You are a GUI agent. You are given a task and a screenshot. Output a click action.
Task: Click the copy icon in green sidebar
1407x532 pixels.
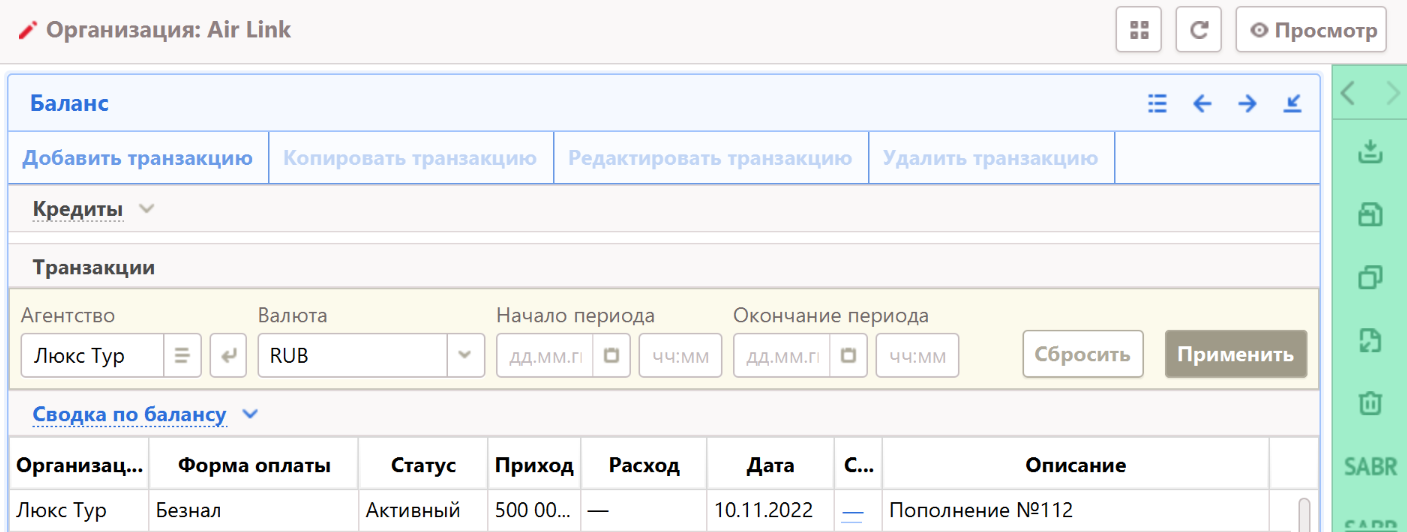1370,277
